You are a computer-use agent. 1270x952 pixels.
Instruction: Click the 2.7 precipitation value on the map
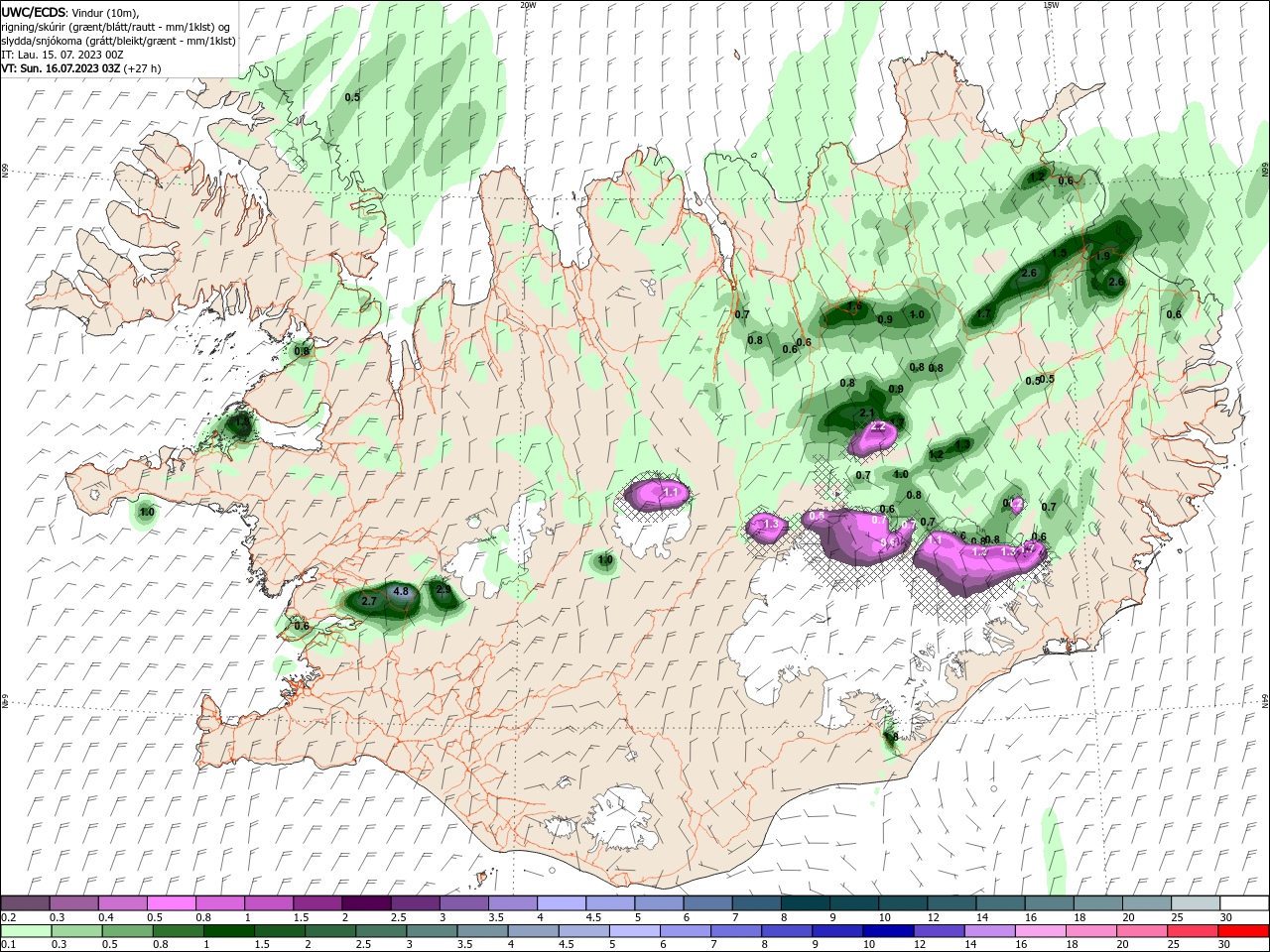pyautogui.click(x=369, y=602)
